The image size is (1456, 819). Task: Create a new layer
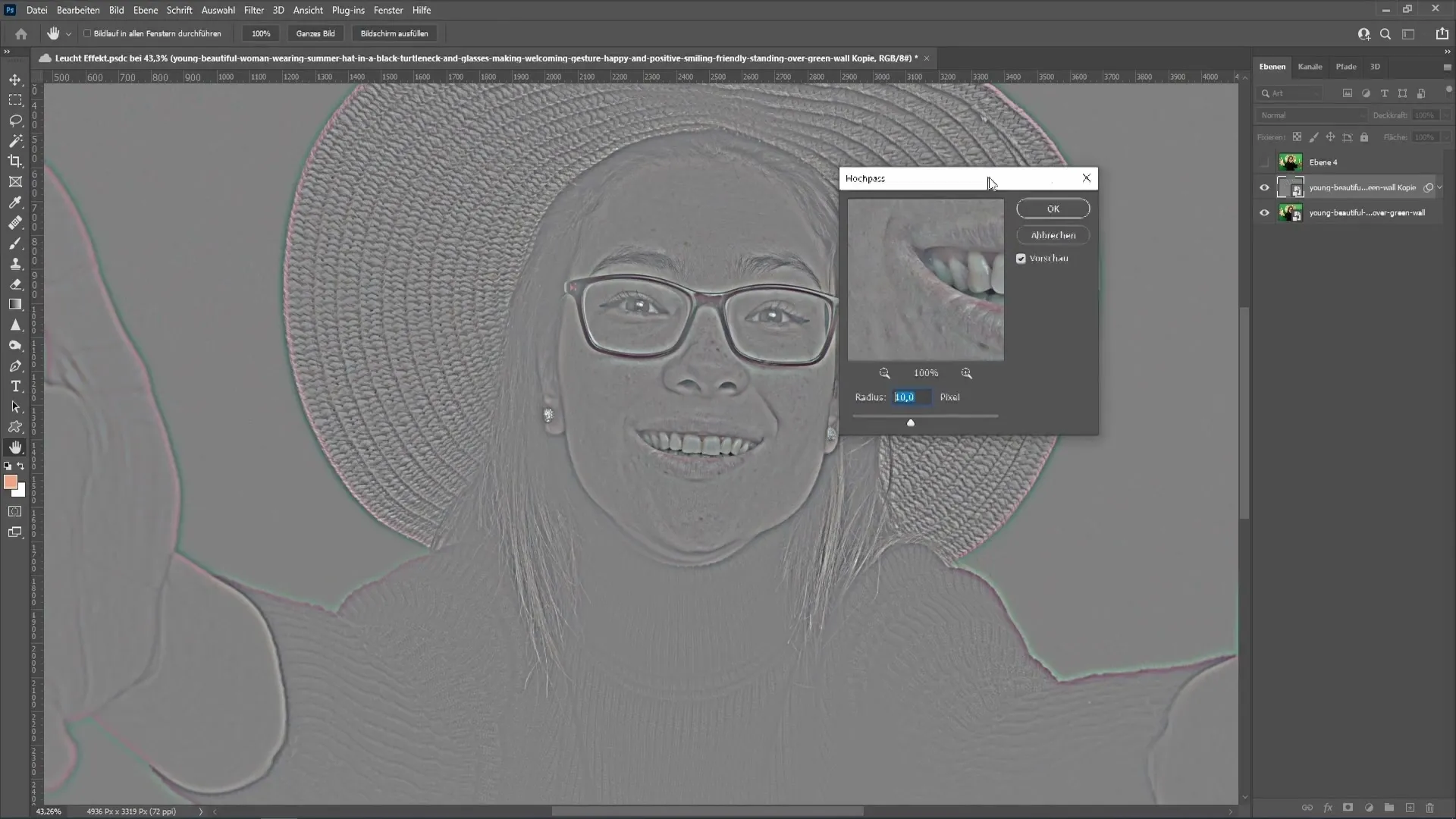click(1410, 808)
